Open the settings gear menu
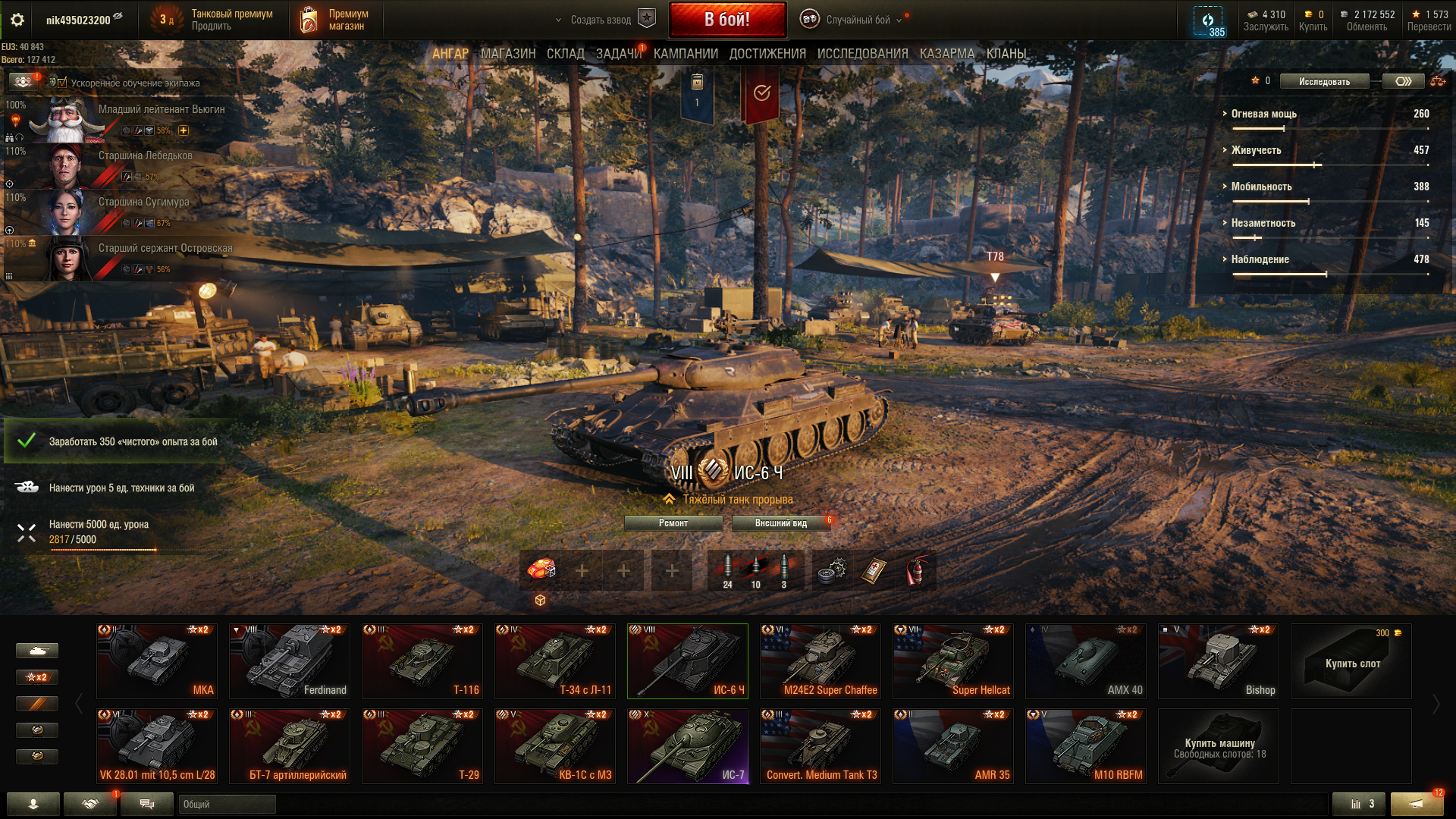Viewport: 1456px width, 819px height. click(x=17, y=20)
